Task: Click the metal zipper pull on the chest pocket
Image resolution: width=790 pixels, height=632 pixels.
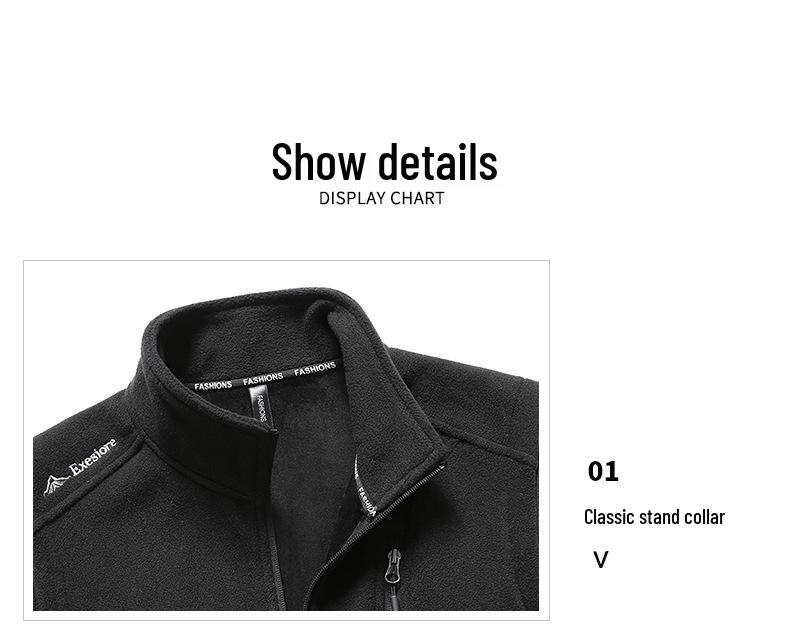Action: pos(393,566)
